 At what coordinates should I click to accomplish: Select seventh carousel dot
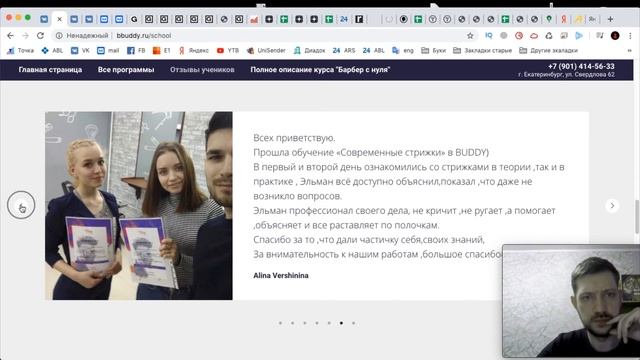(x=353, y=323)
